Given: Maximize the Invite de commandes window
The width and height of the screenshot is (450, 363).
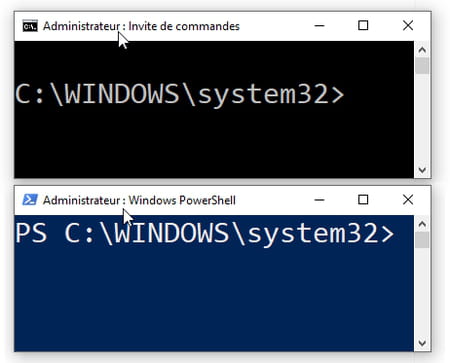Looking at the screenshot, I should [x=363, y=26].
